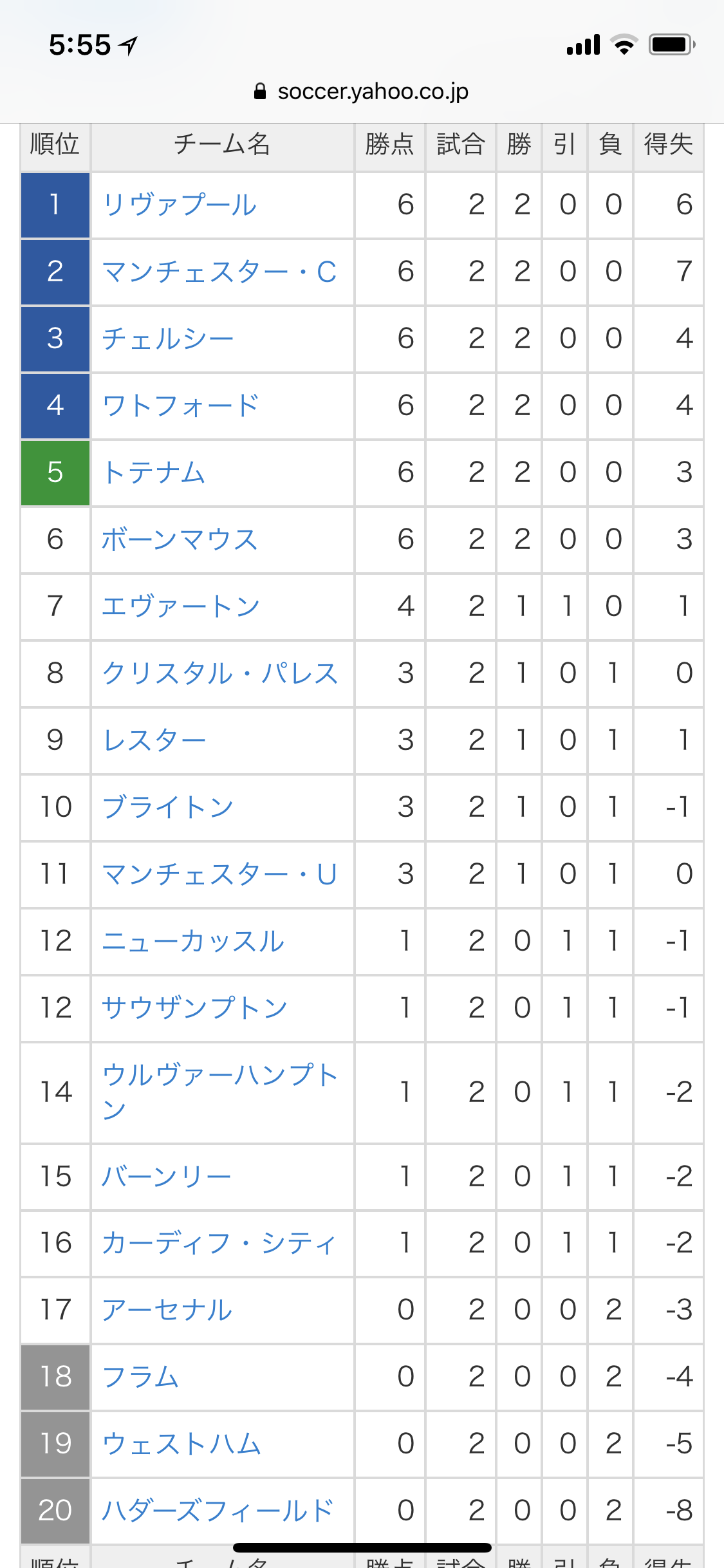
Task: Tap the battery icon in status bar
Action: point(671,45)
